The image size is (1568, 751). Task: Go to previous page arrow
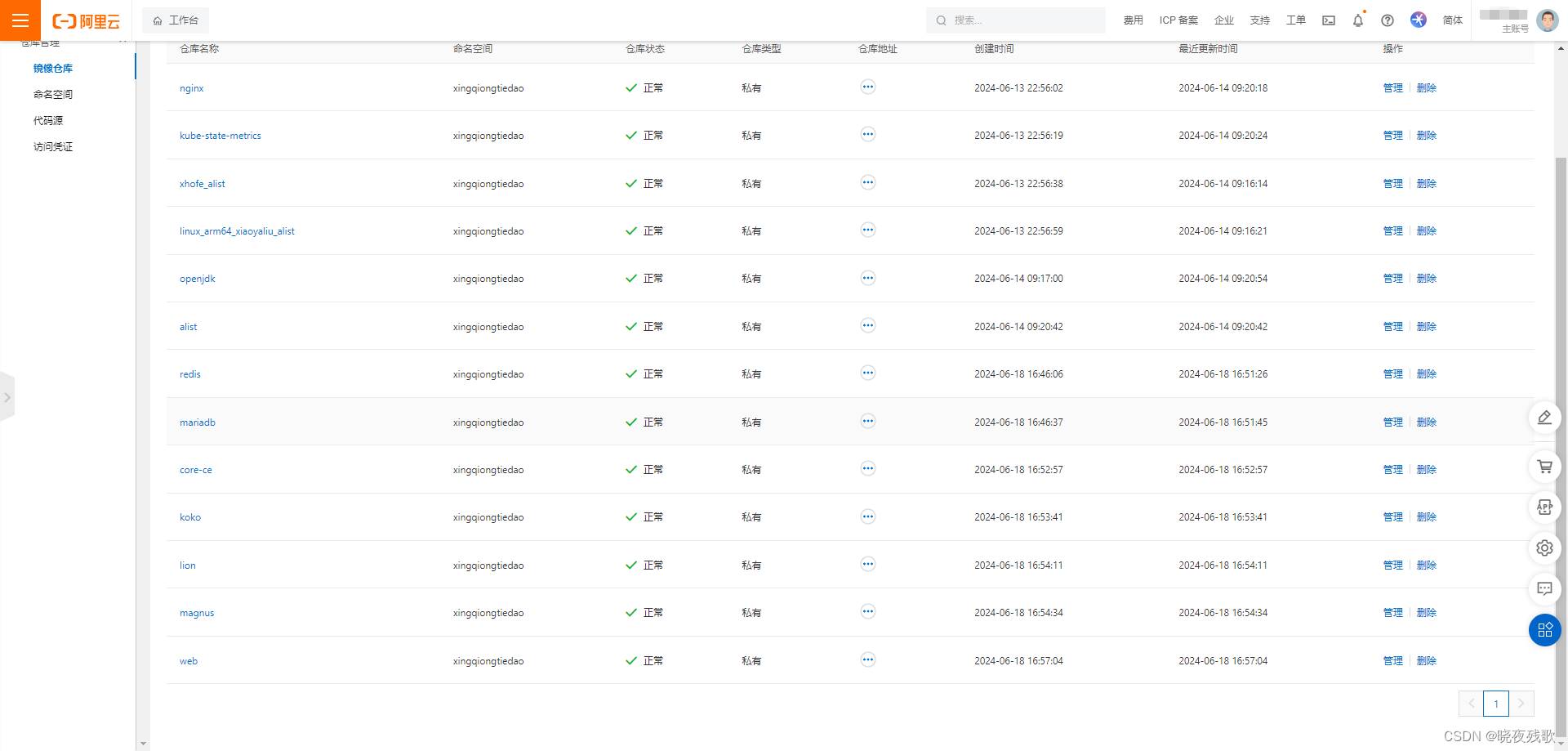tap(1471, 704)
